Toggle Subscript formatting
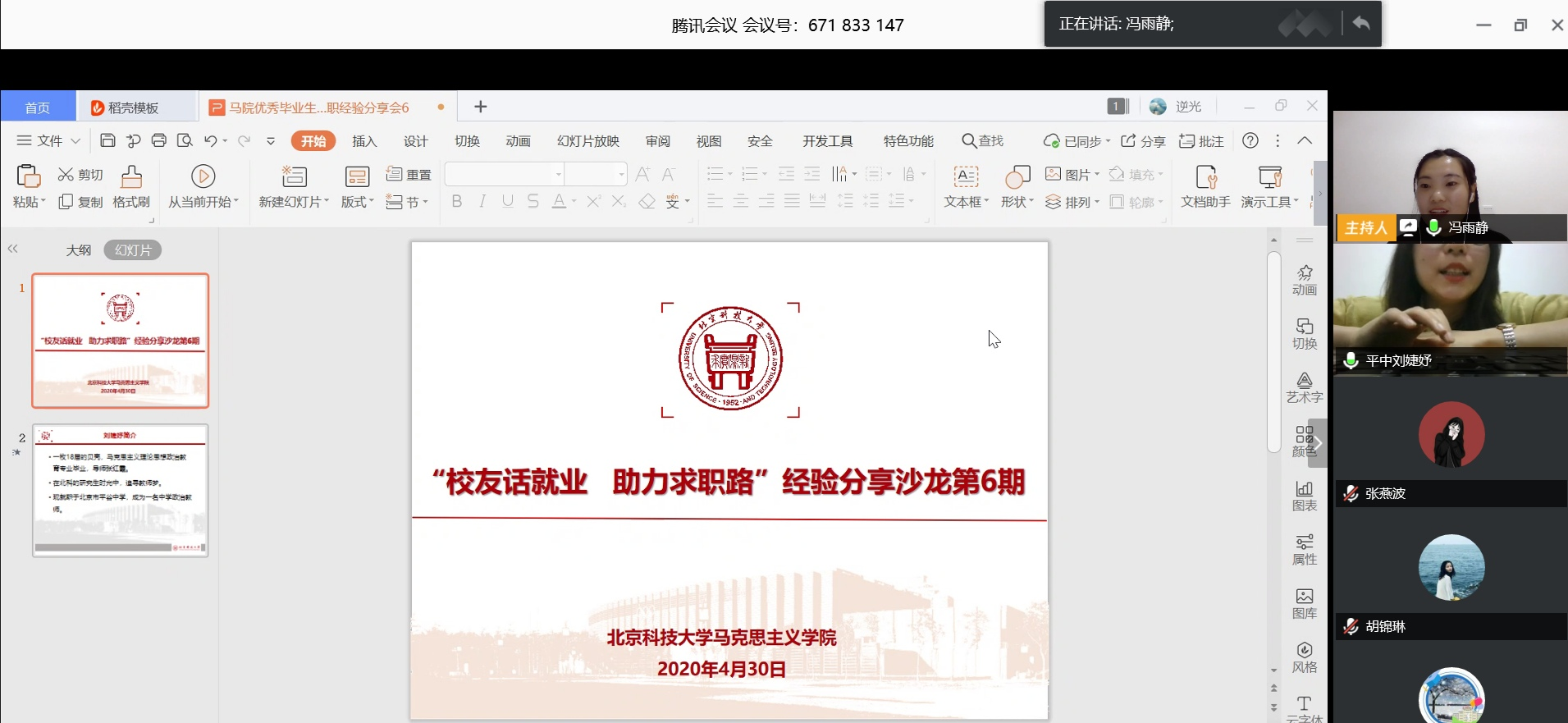The image size is (1568, 723). (x=619, y=201)
